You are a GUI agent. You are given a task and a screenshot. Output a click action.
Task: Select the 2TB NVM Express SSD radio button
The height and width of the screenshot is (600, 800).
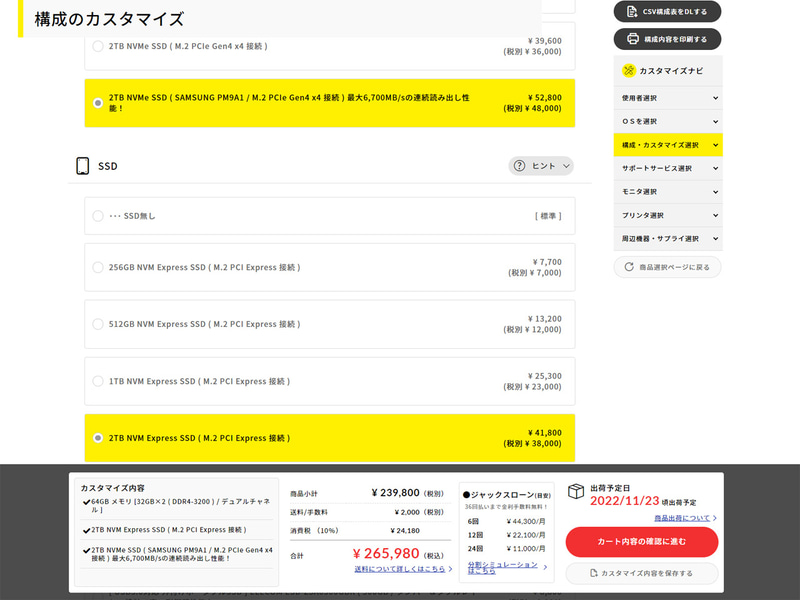point(98,438)
